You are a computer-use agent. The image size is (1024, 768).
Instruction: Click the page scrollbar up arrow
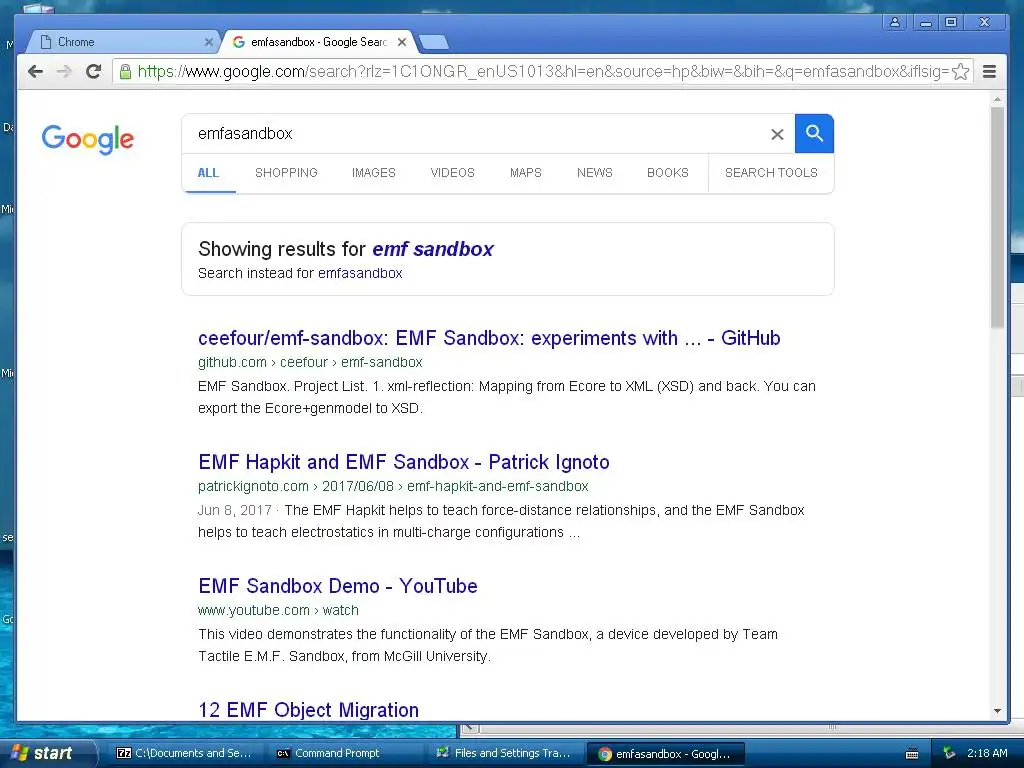997,99
